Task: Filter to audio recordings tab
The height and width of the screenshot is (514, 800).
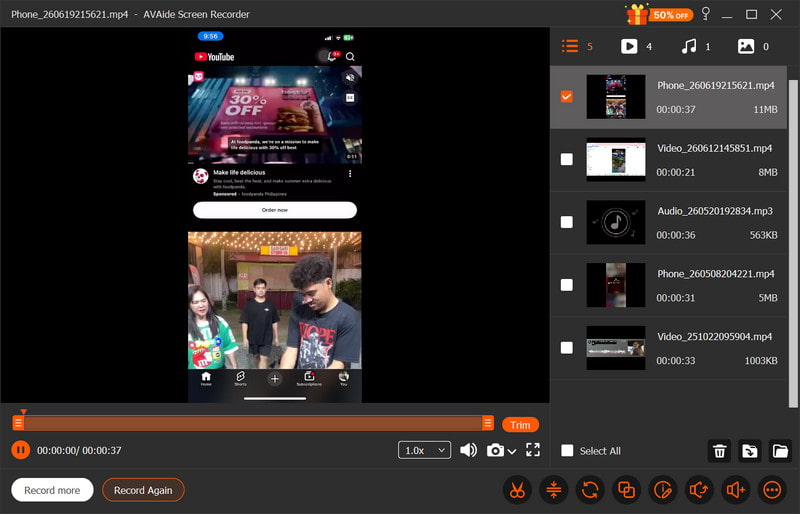Action: [696, 46]
